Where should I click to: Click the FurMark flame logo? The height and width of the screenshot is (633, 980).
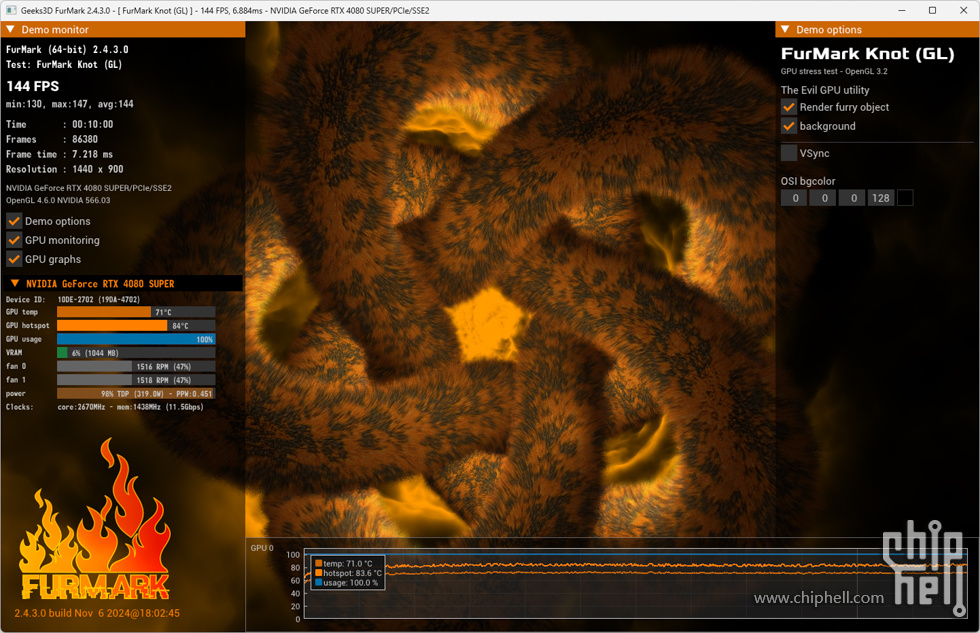click(96, 520)
